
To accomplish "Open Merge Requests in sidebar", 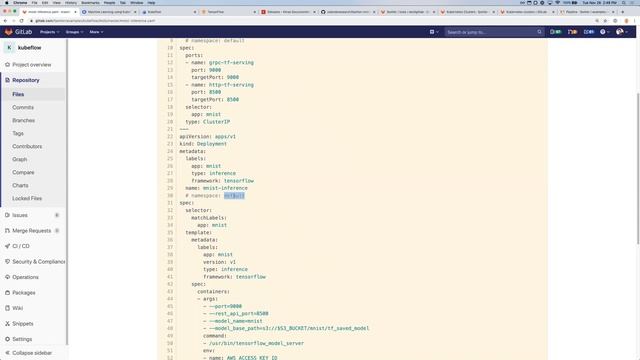I will (33, 231).
